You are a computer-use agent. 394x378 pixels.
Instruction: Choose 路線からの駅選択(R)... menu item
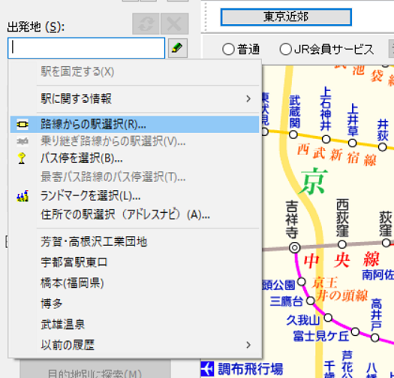[134, 125]
